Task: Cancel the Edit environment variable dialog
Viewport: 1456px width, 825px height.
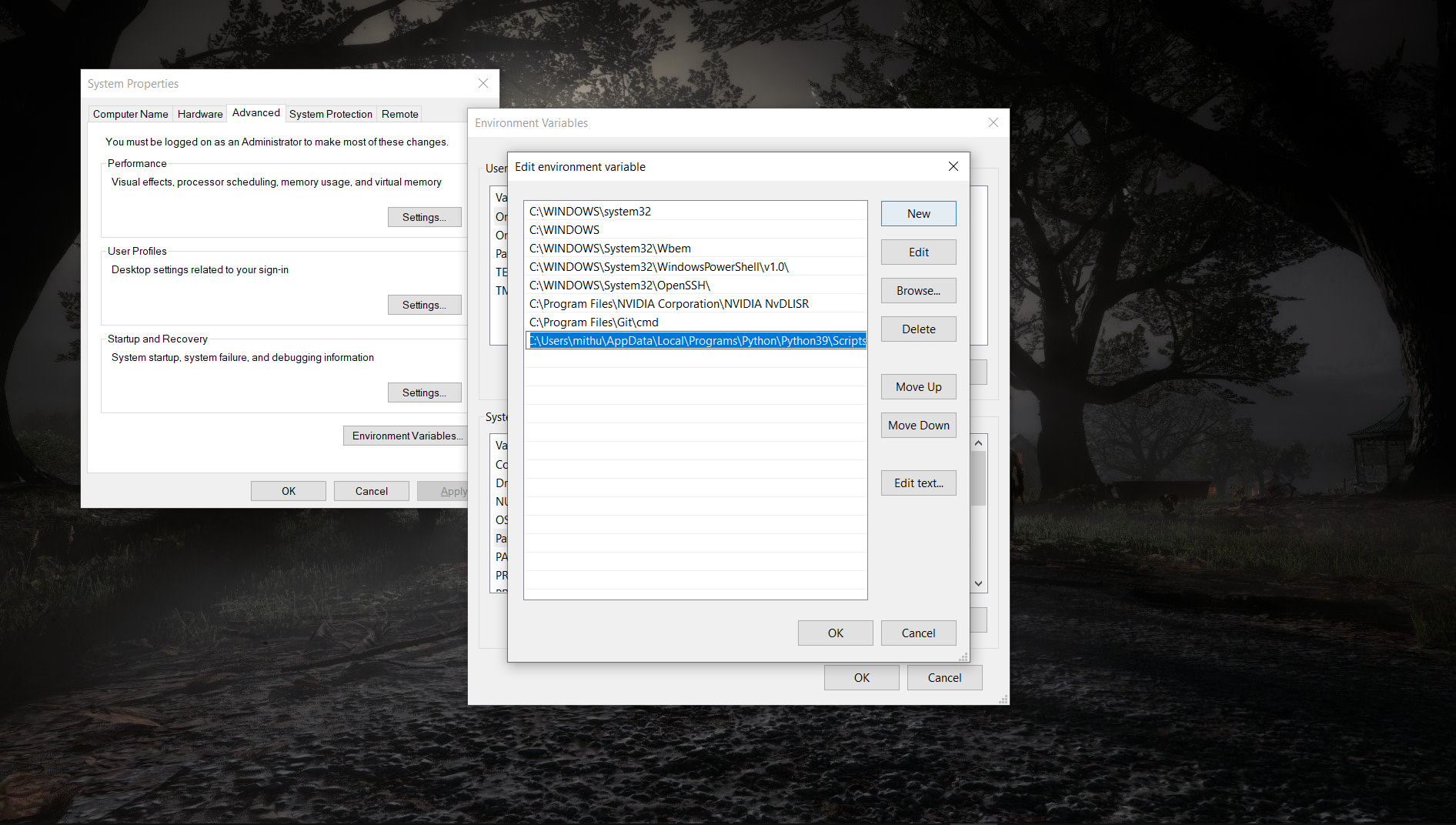Action: 918,633
